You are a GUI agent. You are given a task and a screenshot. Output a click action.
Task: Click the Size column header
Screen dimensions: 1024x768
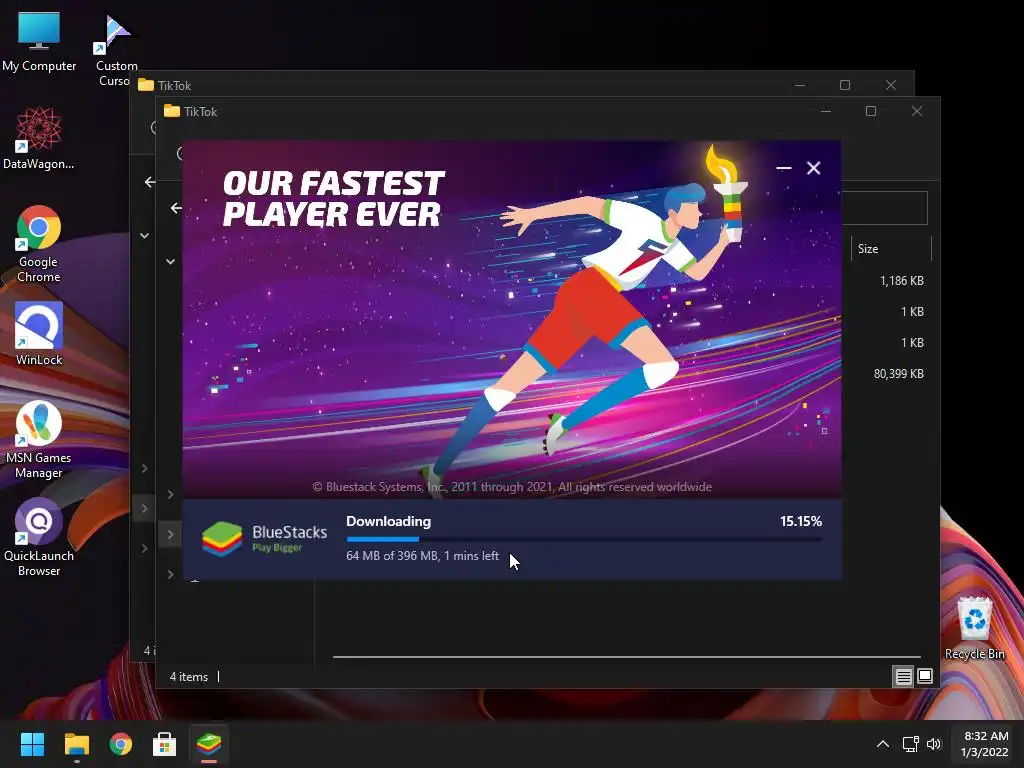[x=891, y=249]
